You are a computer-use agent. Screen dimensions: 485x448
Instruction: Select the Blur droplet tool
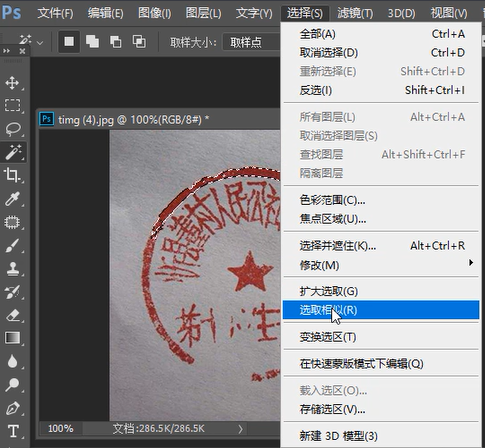[x=12, y=361]
